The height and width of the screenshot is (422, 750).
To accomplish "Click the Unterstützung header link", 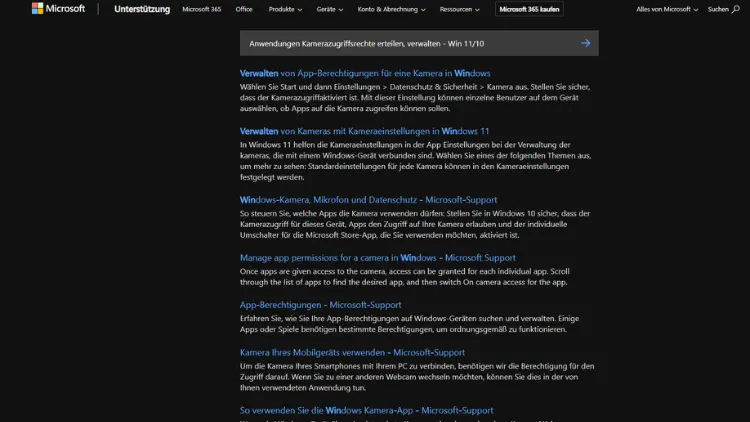I will coord(142,9).
